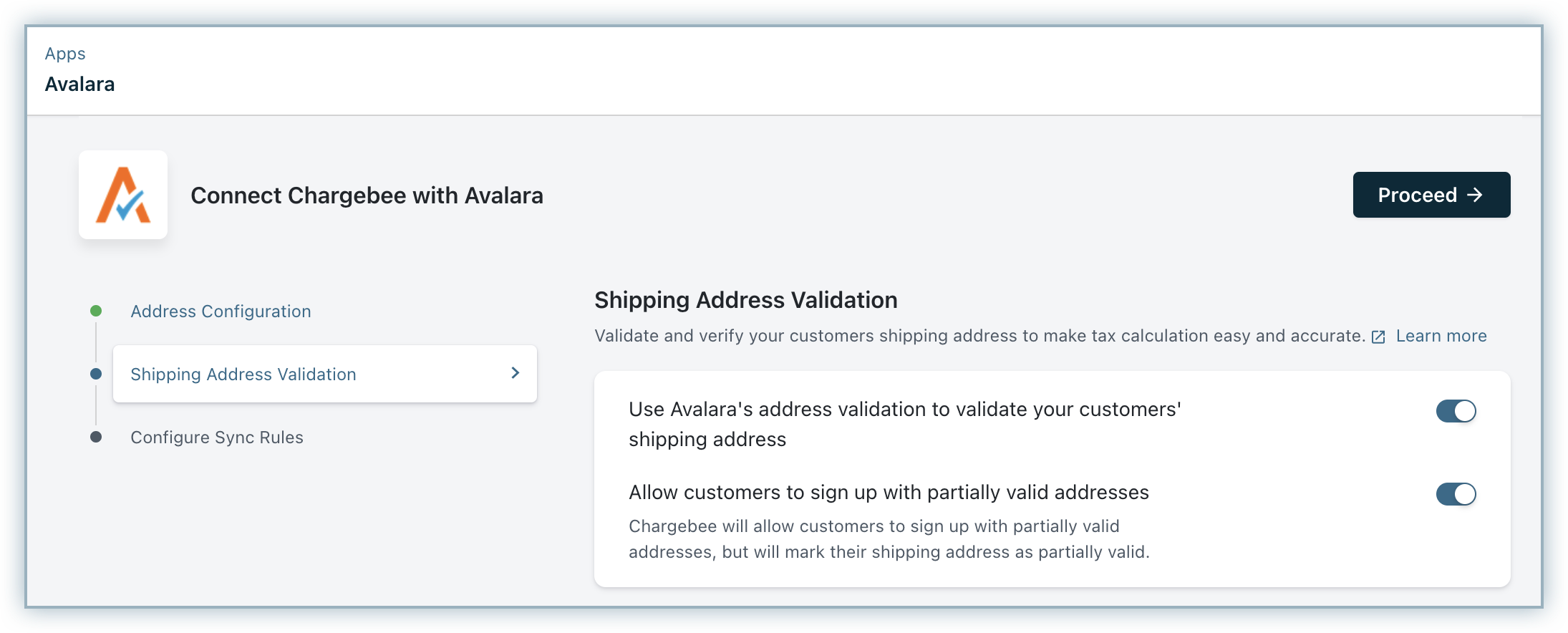
Task: Click Shipping Address Validation section heading
Action: click(745, 300)
